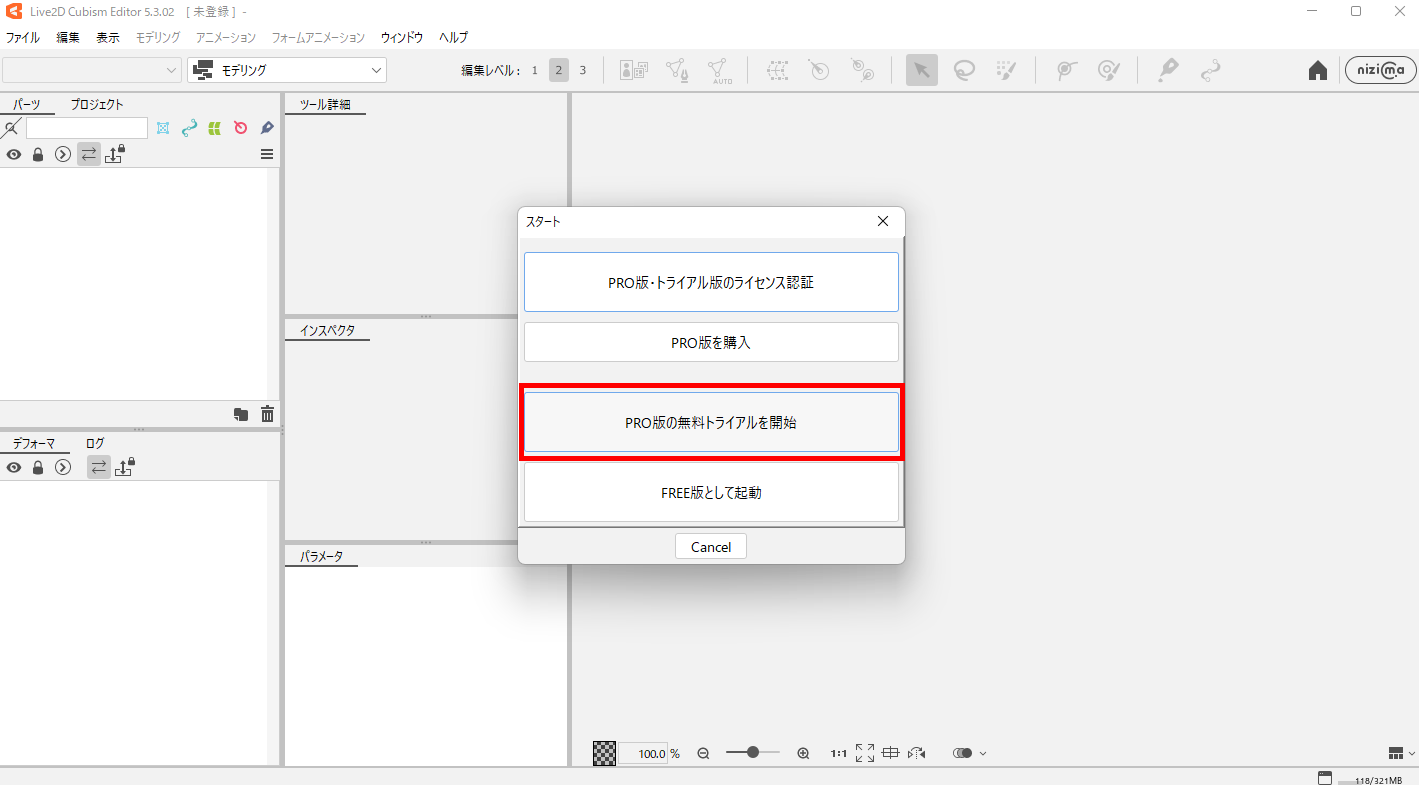Toggle the swap arrows button in Parts panel
Viewport: 1419px width, 785px height.
pyautogui.click(x=89, y=154)
